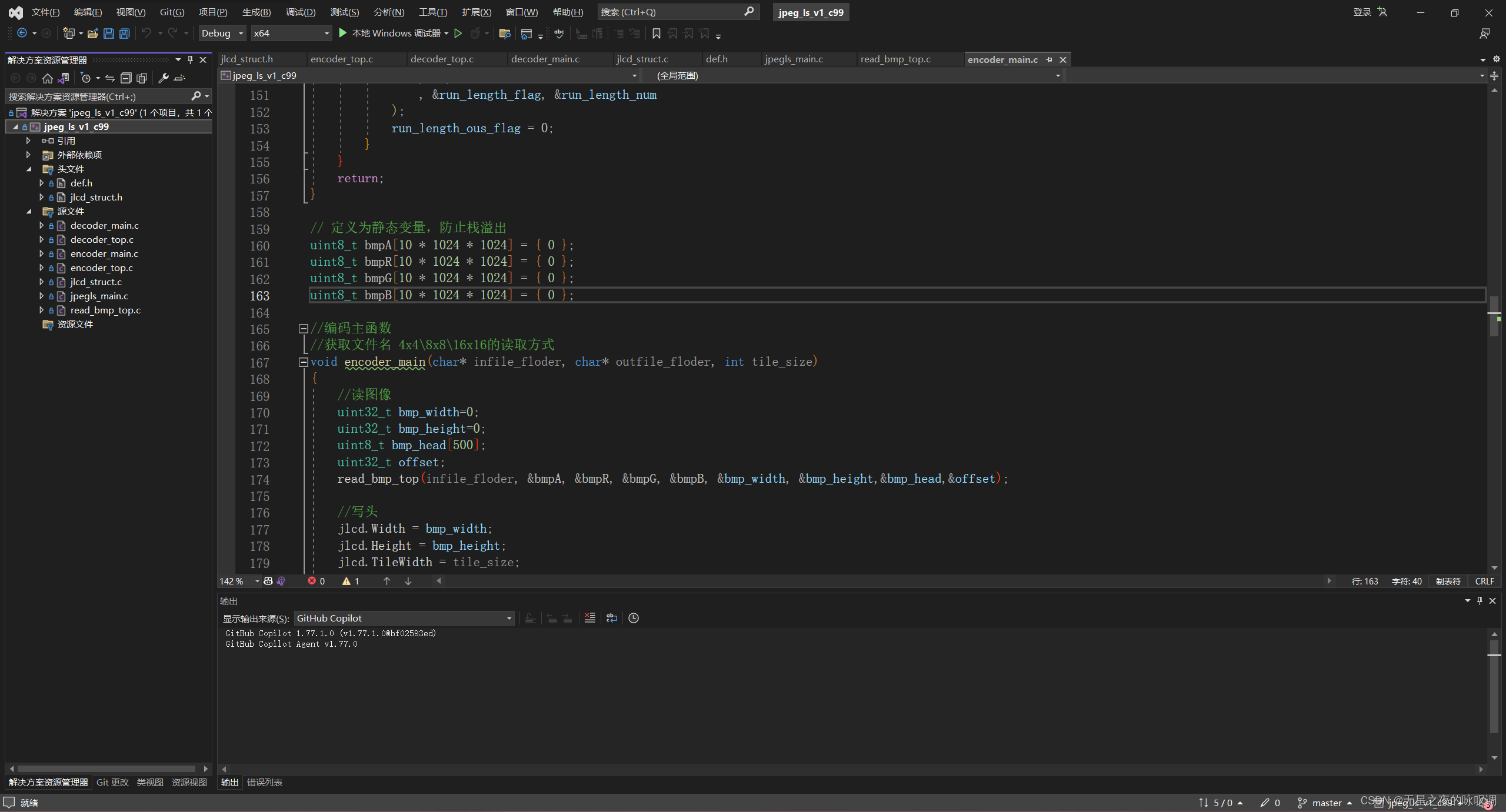Start debugging with the green play button
1506x812 pixels.
(x=342, y=34)
